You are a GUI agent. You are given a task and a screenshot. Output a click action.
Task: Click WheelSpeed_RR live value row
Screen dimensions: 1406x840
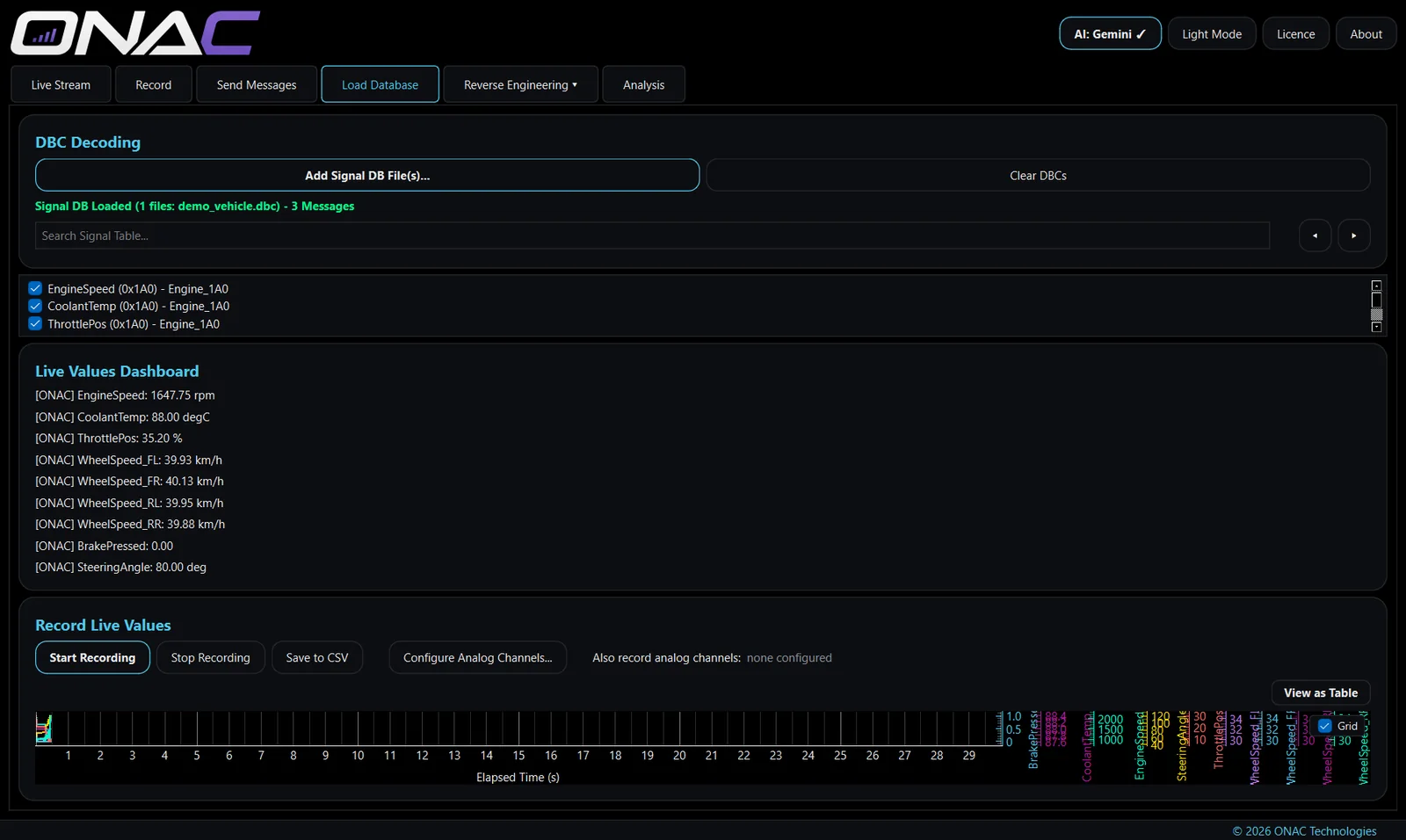pos(130,524)
